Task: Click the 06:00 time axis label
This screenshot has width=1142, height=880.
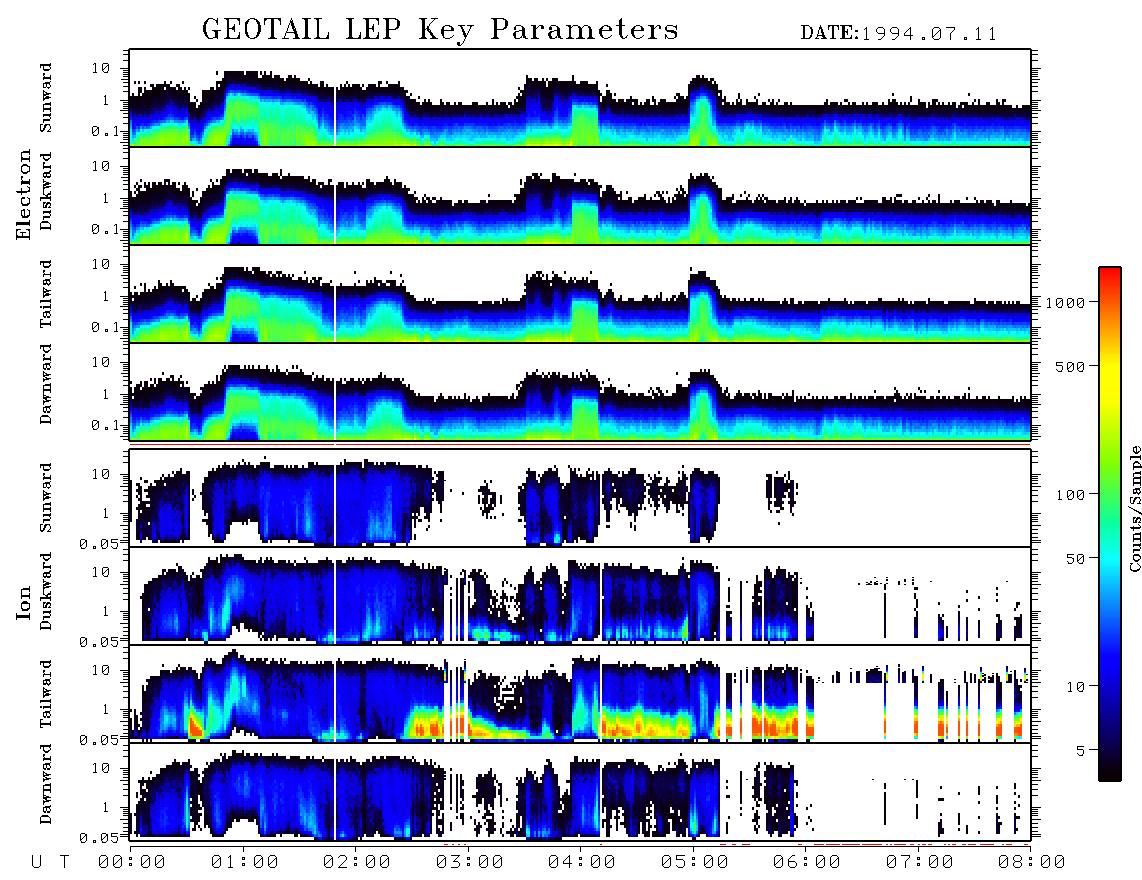Action: pos(807,862)
